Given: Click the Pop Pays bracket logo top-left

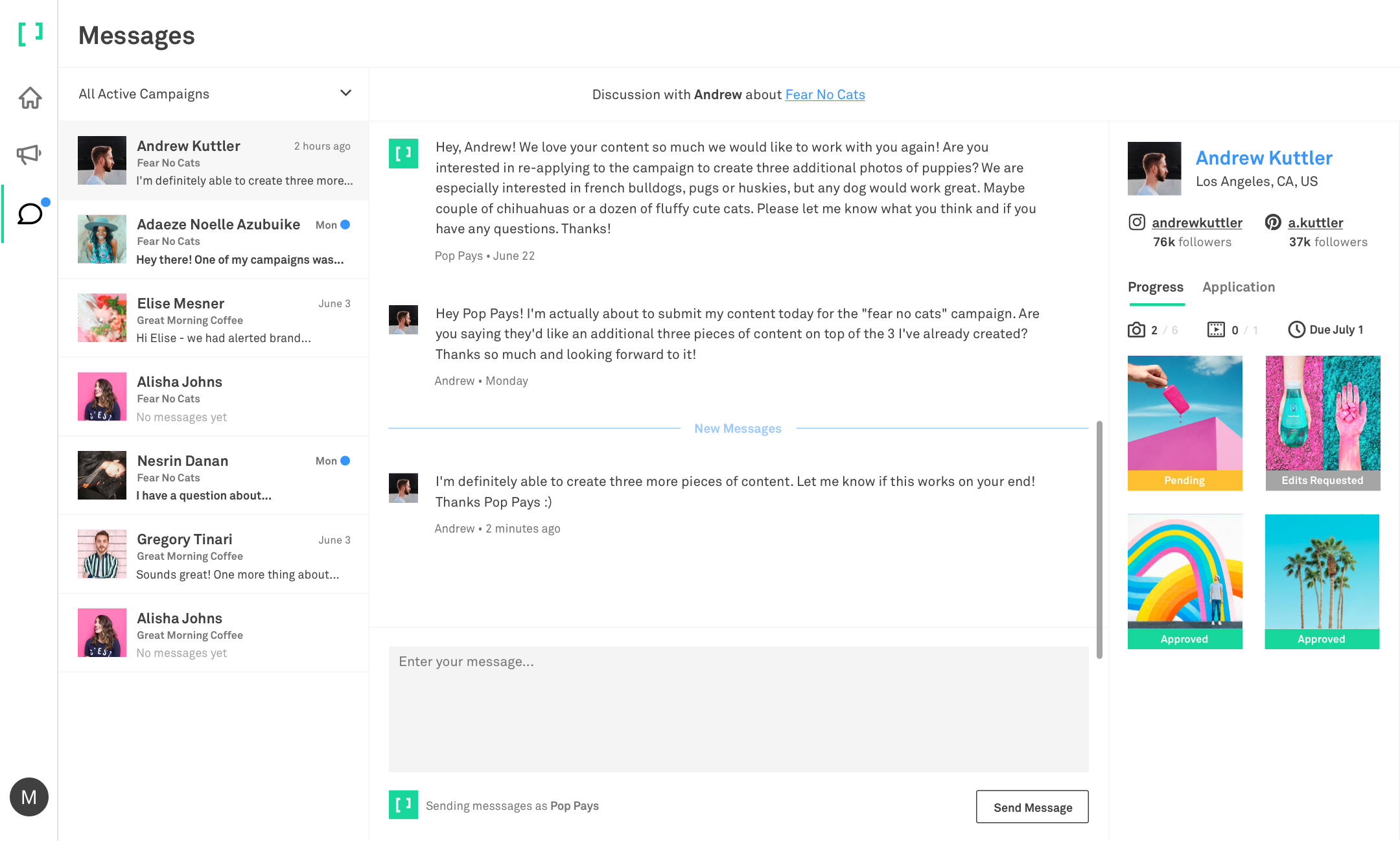Looking at the screenshot, I should click(x=30, y=34).
